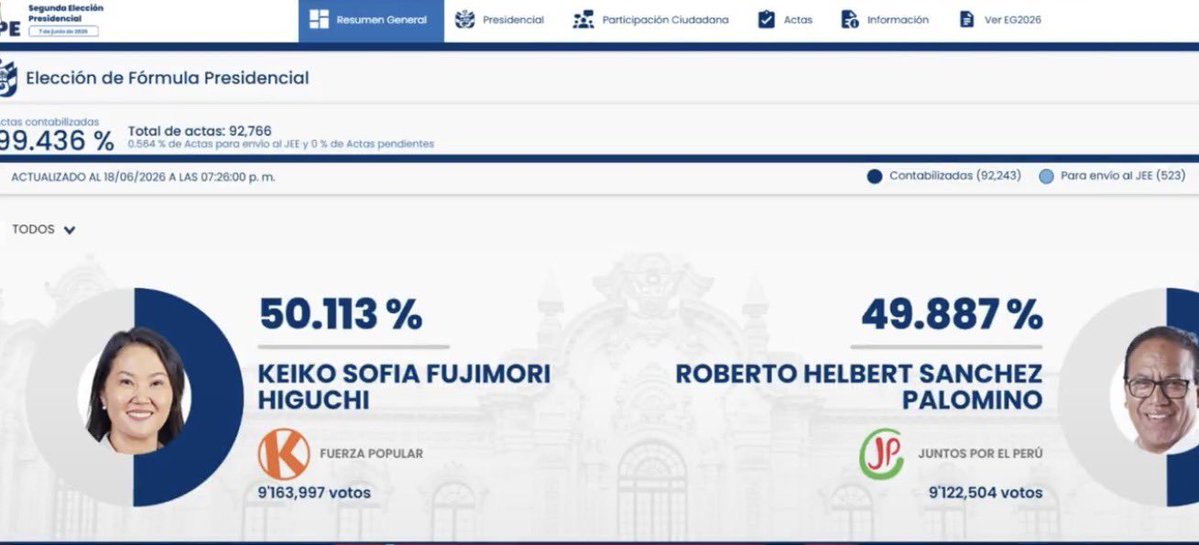Click Keiko Fujimori's candidate photo
This screenshot has height=545, width=1199.
136,391
